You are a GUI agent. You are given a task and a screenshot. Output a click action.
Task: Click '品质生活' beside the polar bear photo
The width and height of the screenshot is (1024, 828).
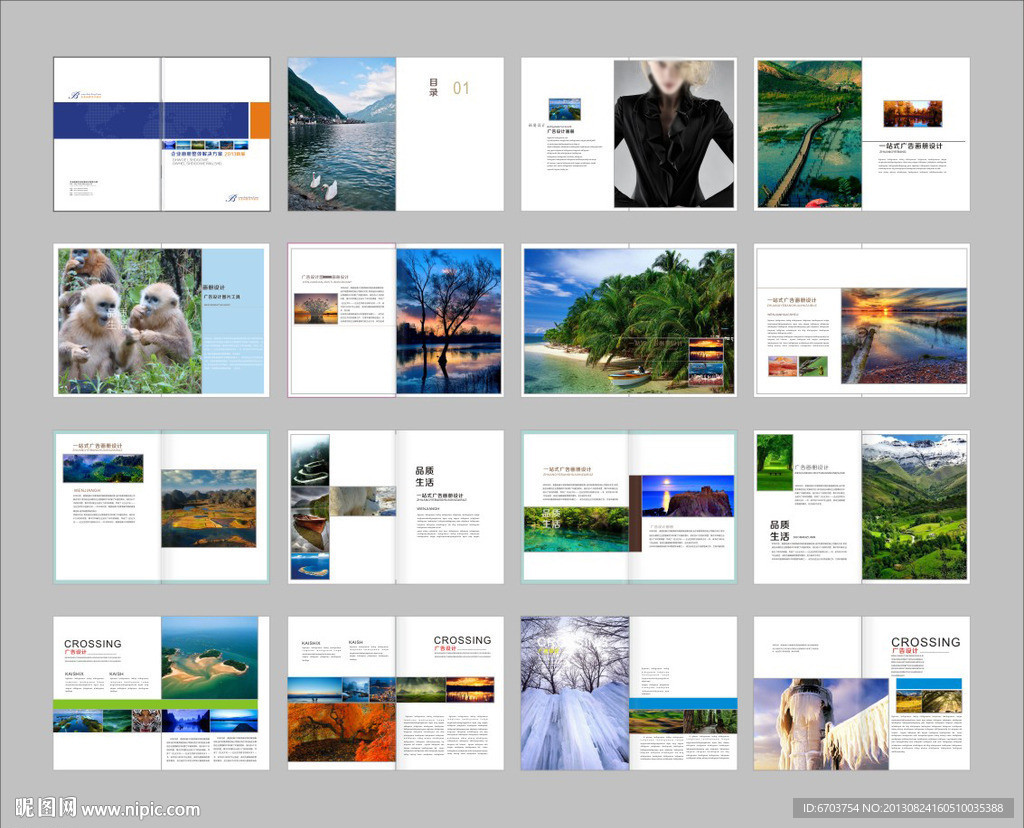[x=424, y=476]
